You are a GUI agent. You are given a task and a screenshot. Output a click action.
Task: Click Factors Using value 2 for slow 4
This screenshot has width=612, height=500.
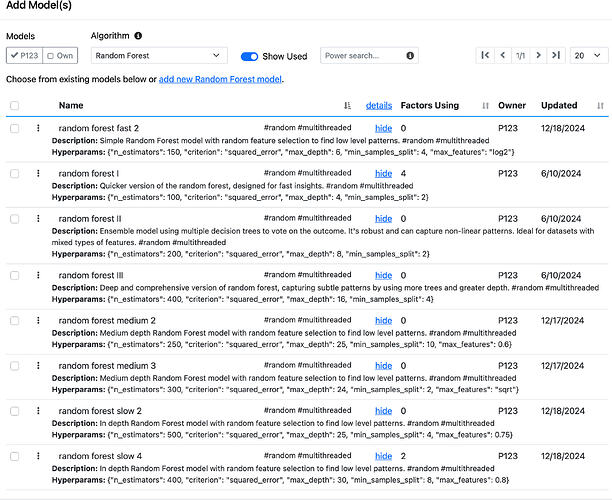(x=403, y=456)
